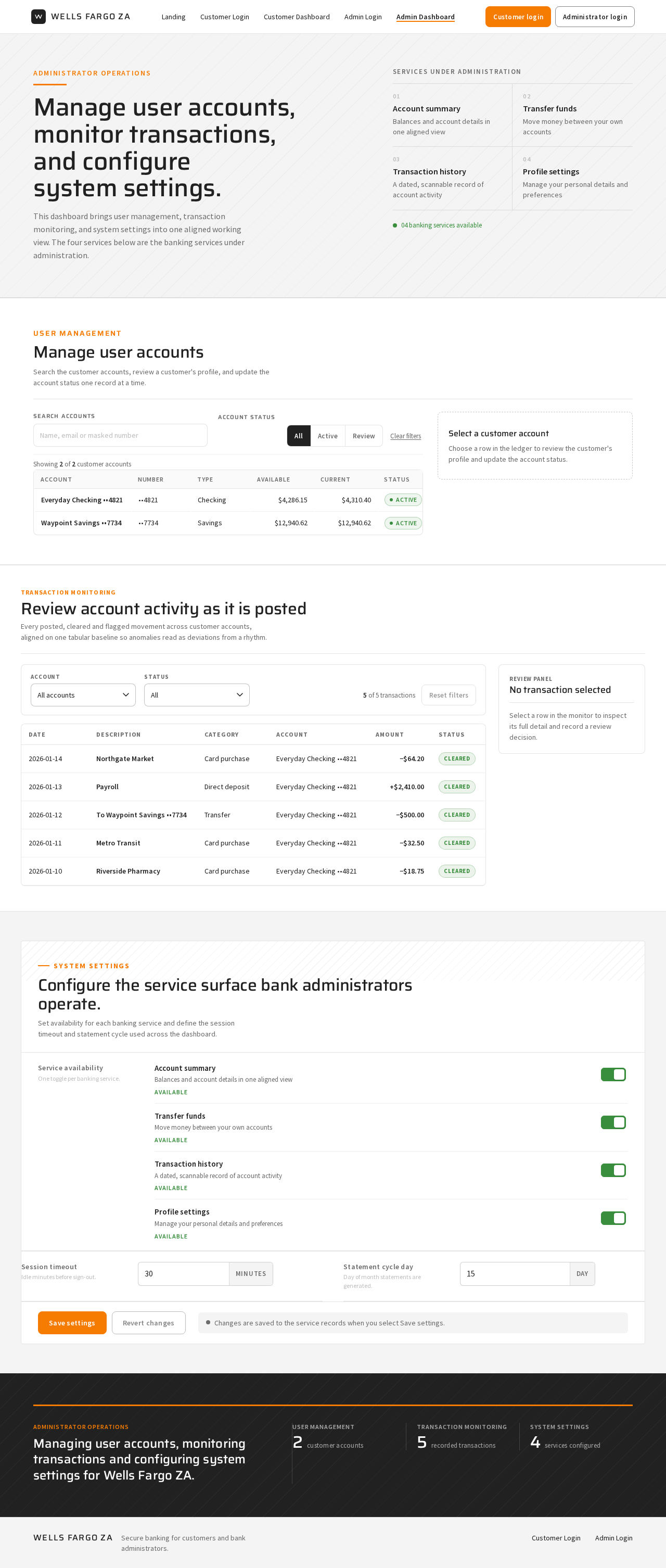Go to Landing in the top navigation
Screen dimensions: 666x1568
[x=173, y=17]
